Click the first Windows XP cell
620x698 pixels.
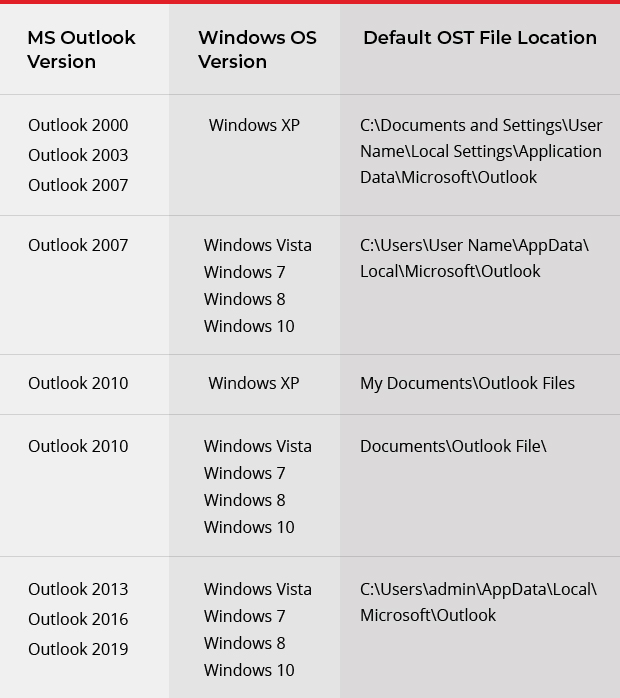coord(254,125)
